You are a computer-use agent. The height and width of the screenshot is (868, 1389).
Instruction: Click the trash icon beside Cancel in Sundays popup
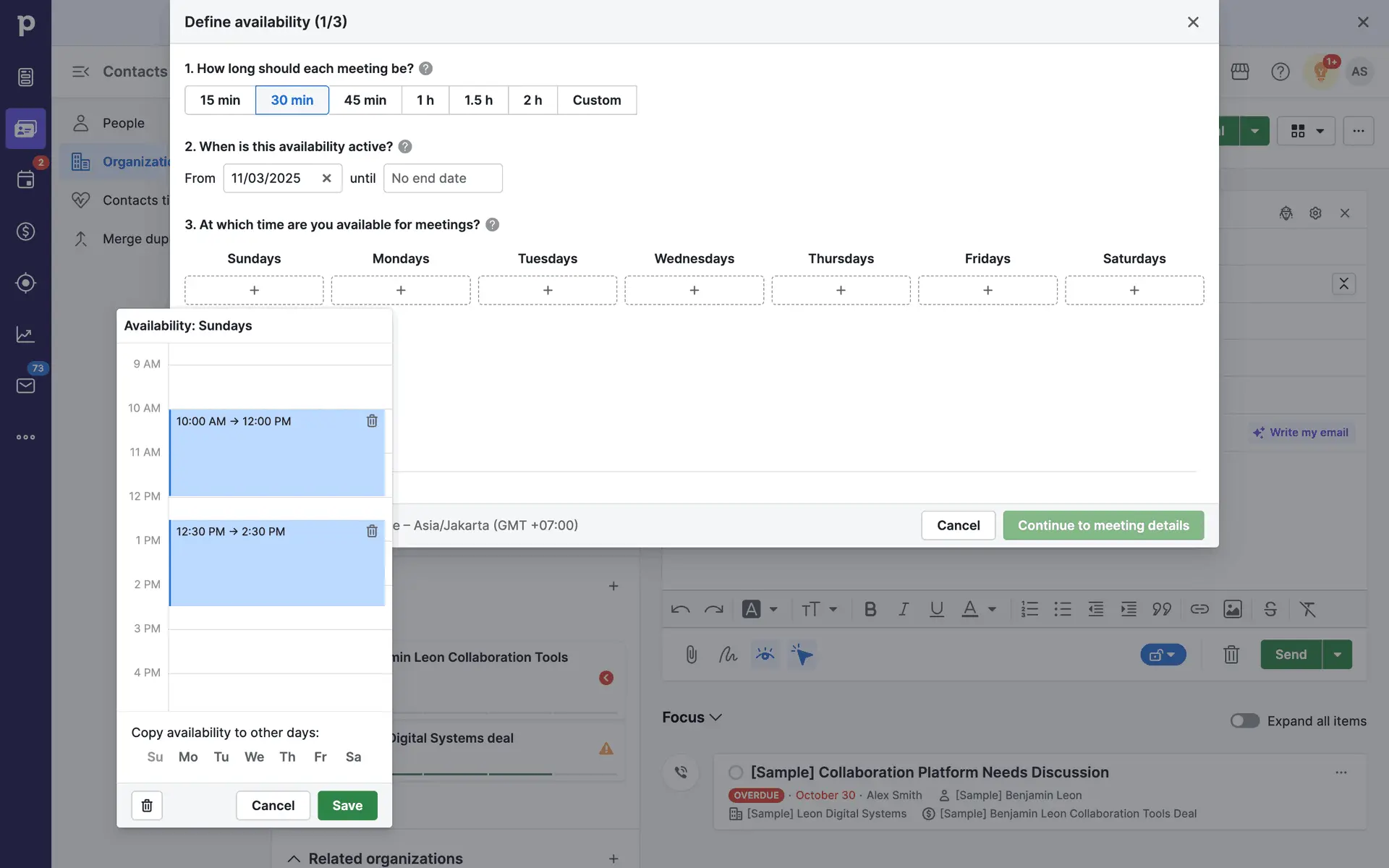click(x=147, y=805)
